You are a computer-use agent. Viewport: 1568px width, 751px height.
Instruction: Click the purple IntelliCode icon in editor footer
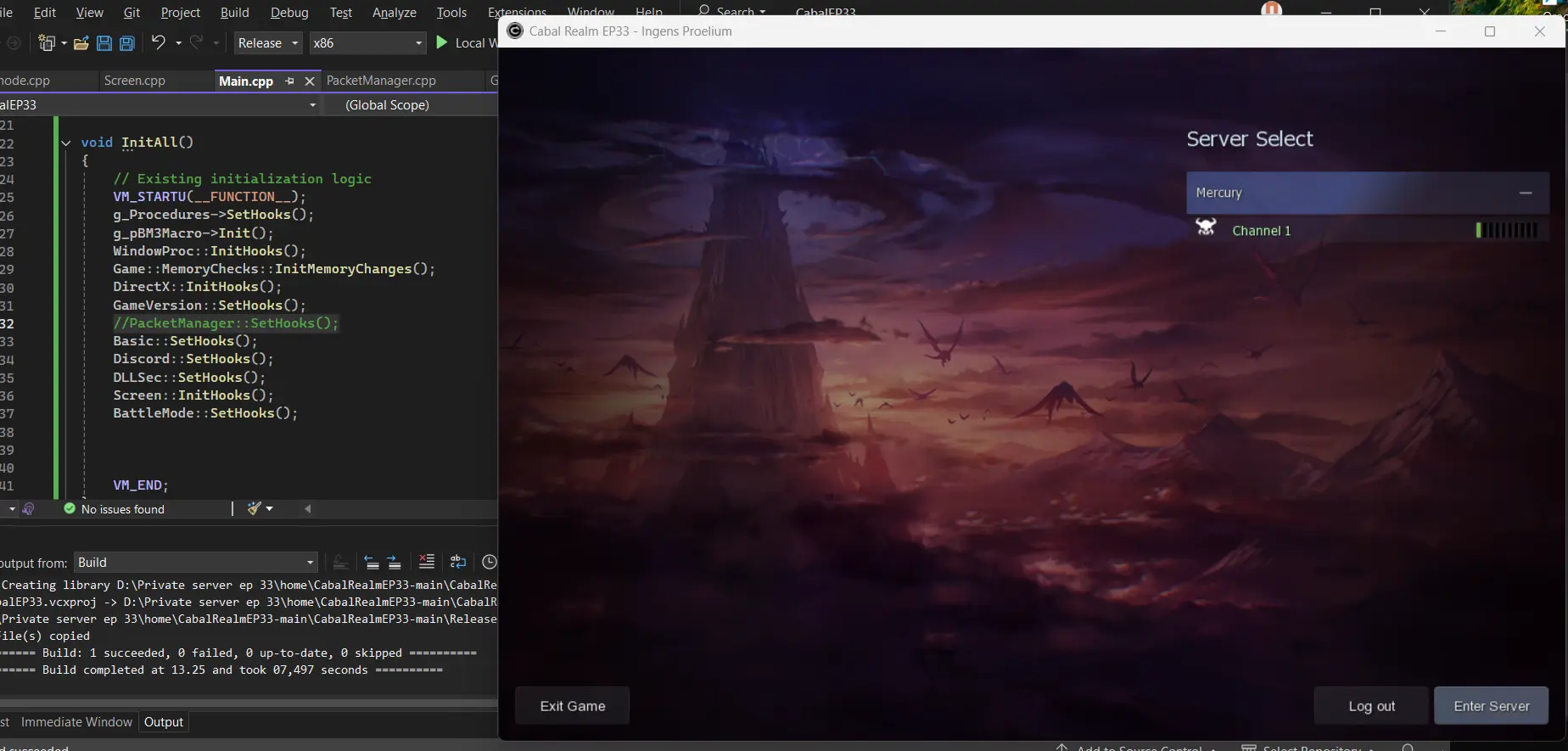(28, 508)
